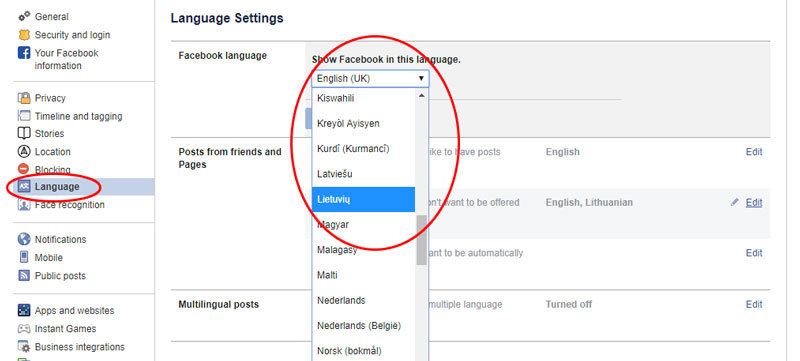Edit the English, Lithuanian setting
Screen dimensions: 800x361
[x=754, y=202]
